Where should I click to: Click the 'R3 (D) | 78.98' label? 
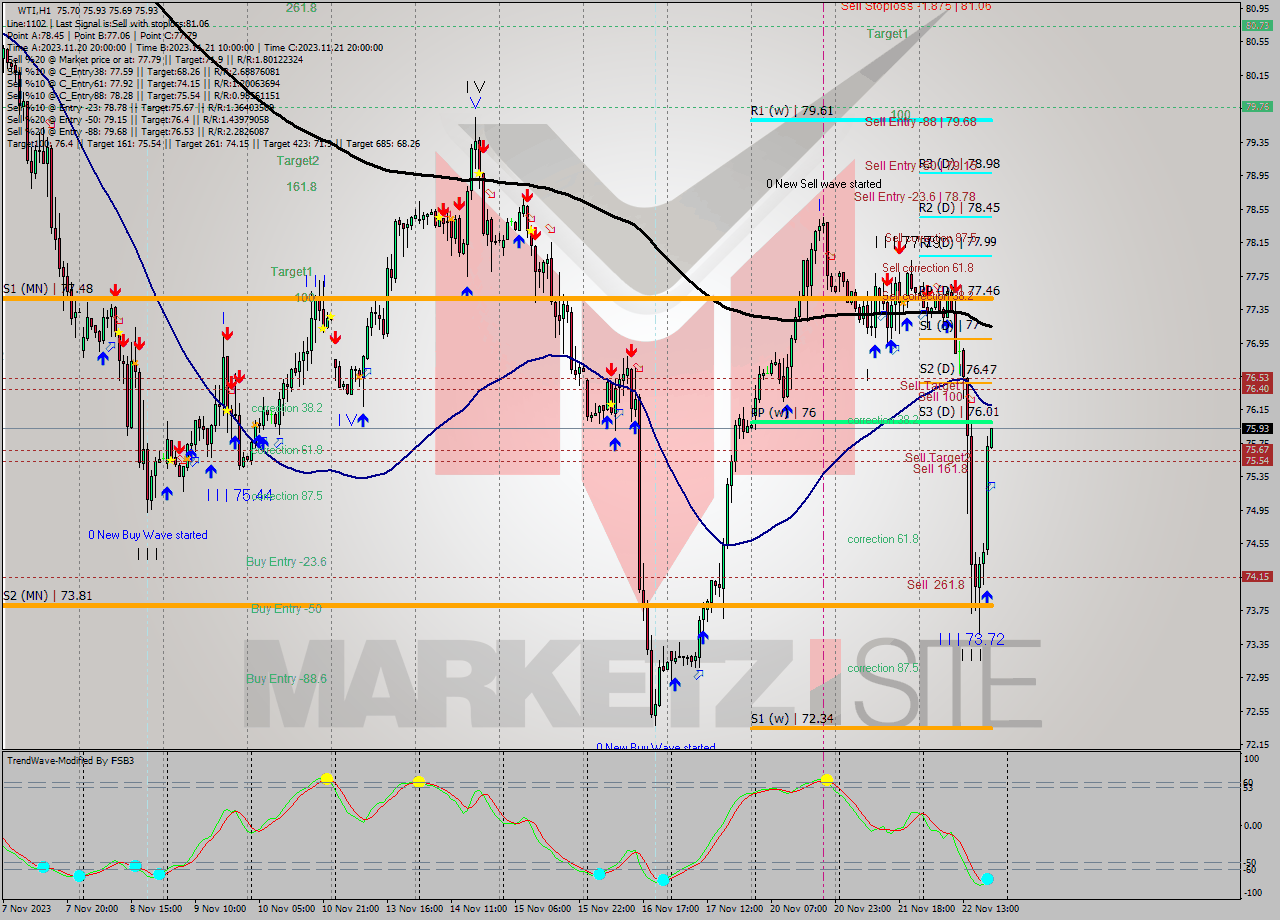tap(959, 163)
